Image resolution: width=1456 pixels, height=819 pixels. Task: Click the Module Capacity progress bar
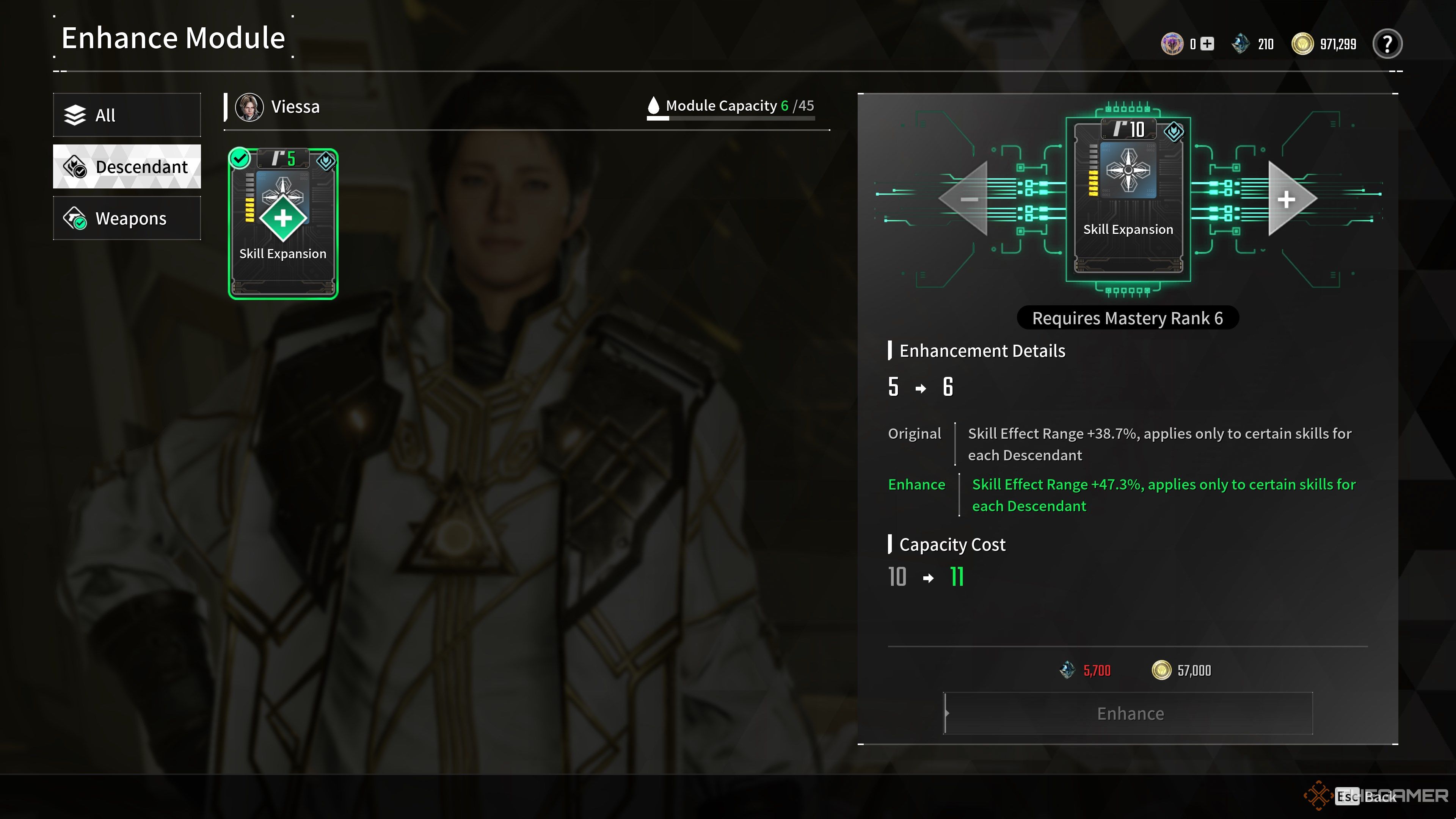coord(731,118)
